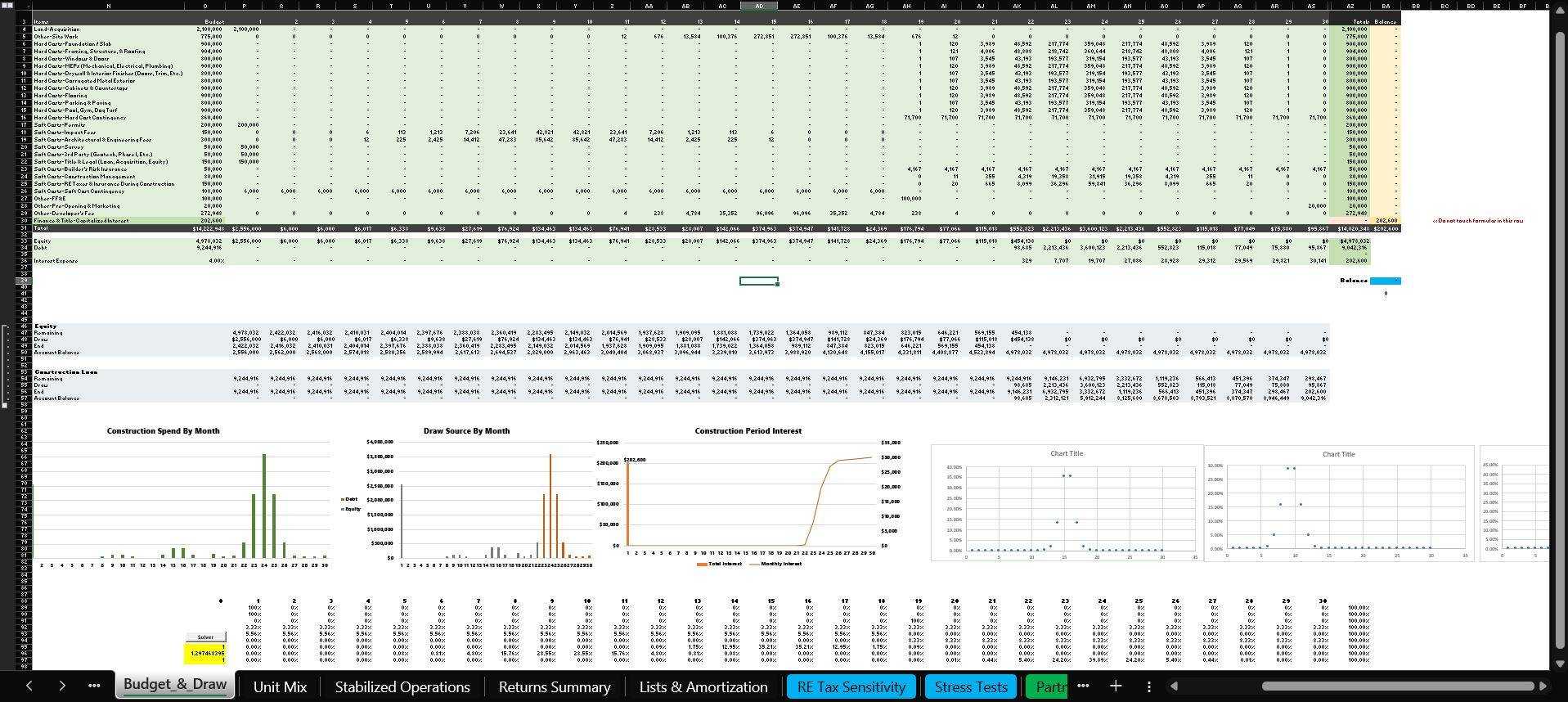Select column header BA
Image resolution: width=1568 pixels, height=702 pixels.
click(1386, 6)
